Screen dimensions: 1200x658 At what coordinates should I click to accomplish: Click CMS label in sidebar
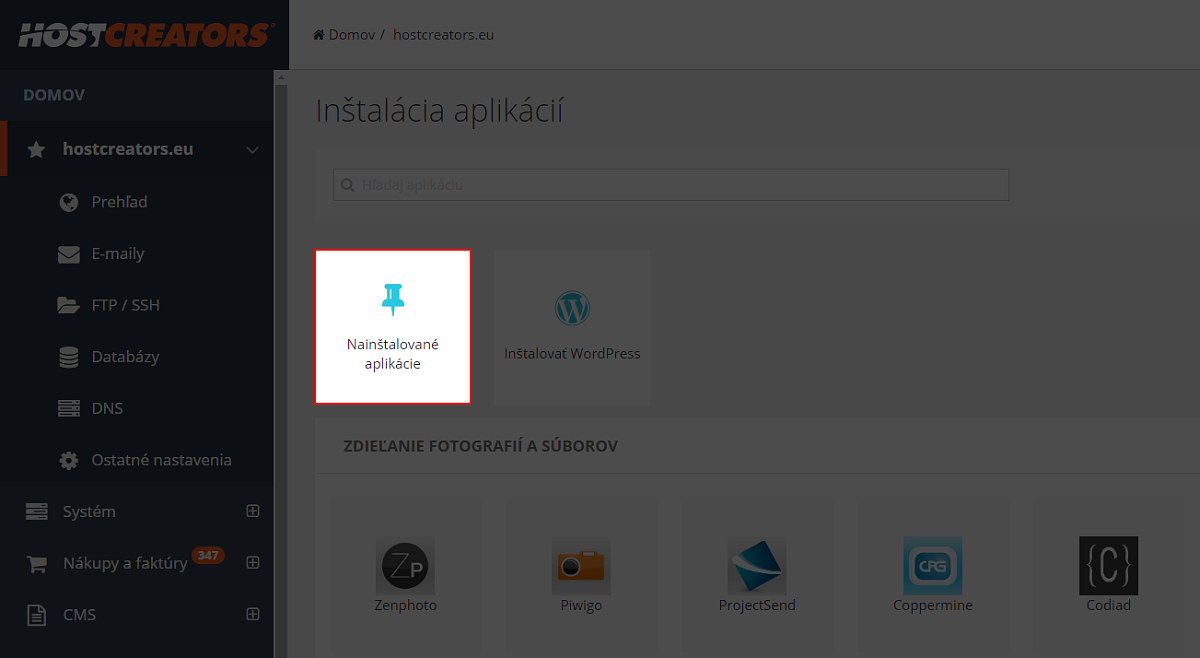[x=79, y=614]
